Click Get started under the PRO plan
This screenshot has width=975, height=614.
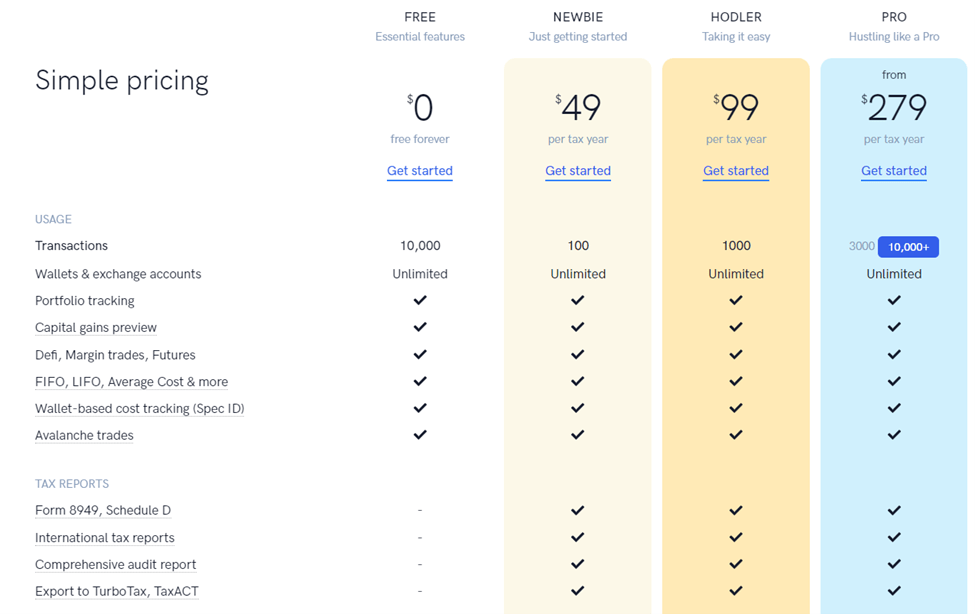tap(894, 170)
